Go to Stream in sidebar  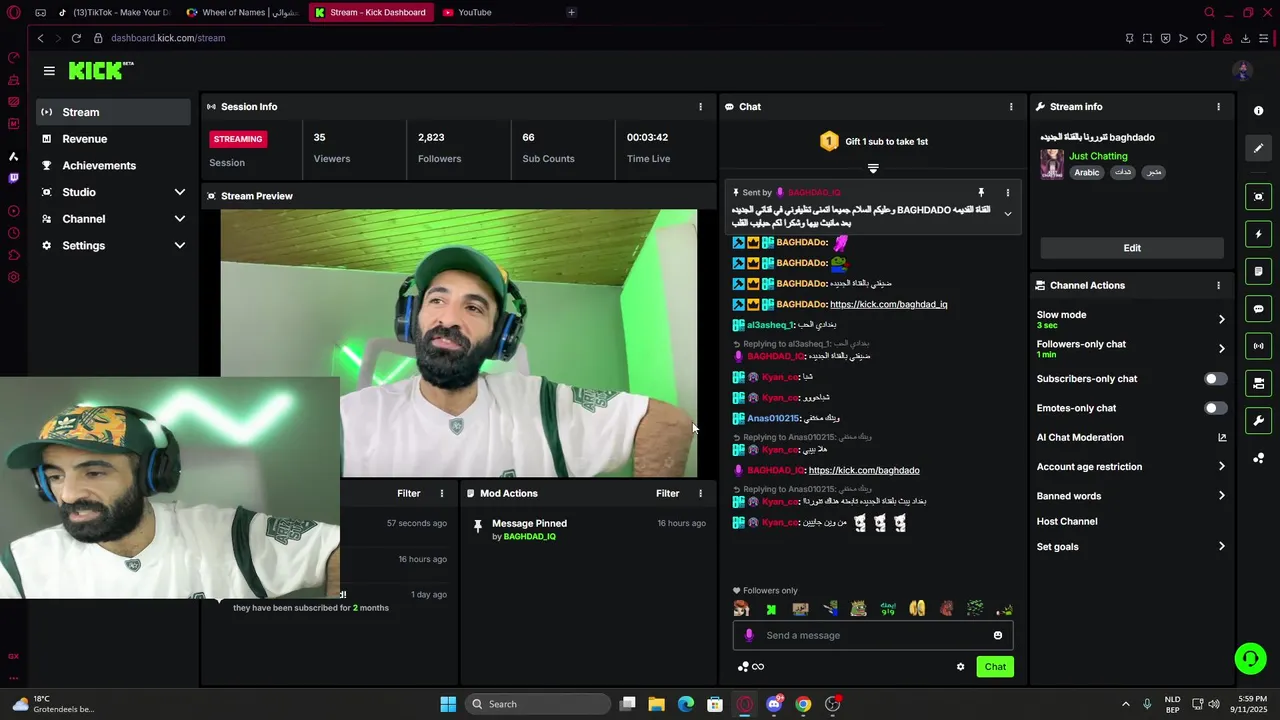click(113, 112)
